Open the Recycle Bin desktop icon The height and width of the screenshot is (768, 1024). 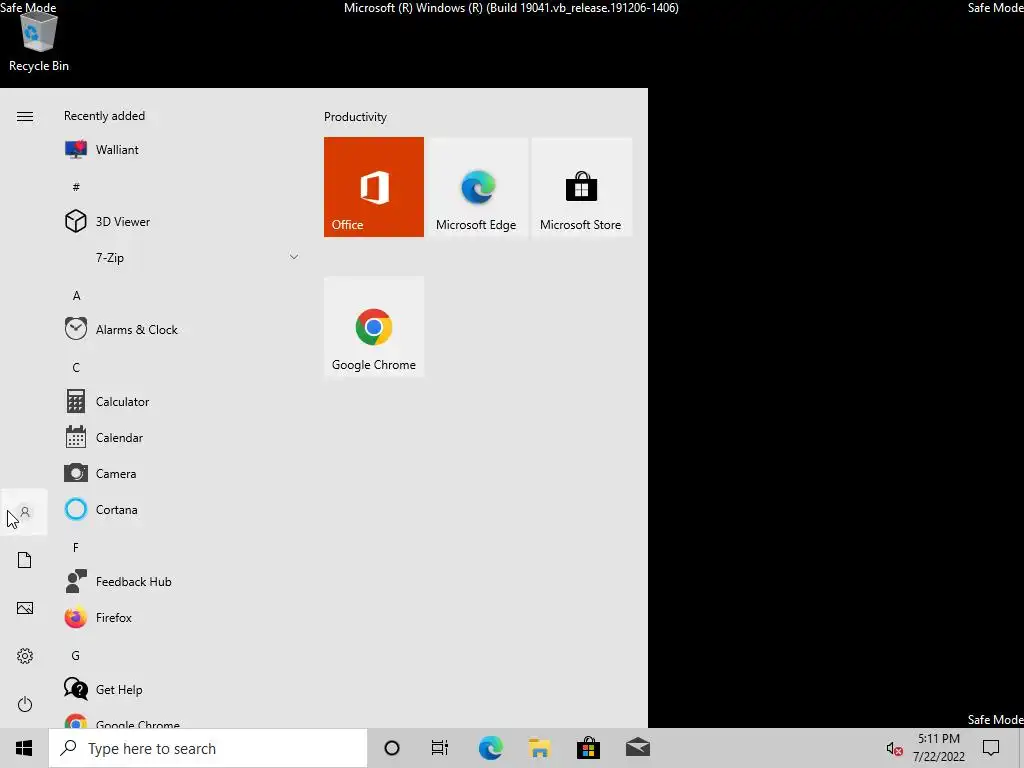pos(39,41)
